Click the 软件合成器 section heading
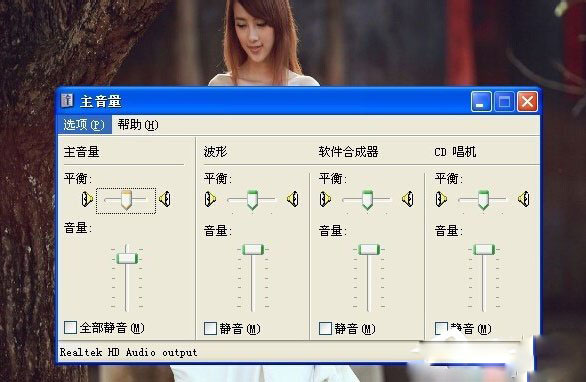The image size is (586, 382). point(348,152)
